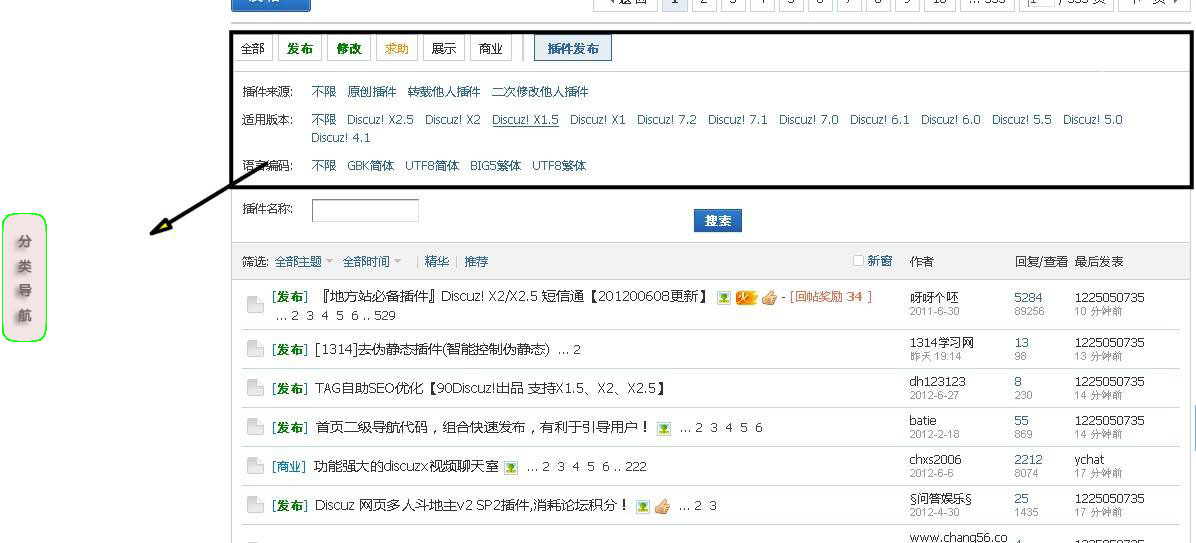Open the TAG自助SEO优化 thread

(490, 388)
